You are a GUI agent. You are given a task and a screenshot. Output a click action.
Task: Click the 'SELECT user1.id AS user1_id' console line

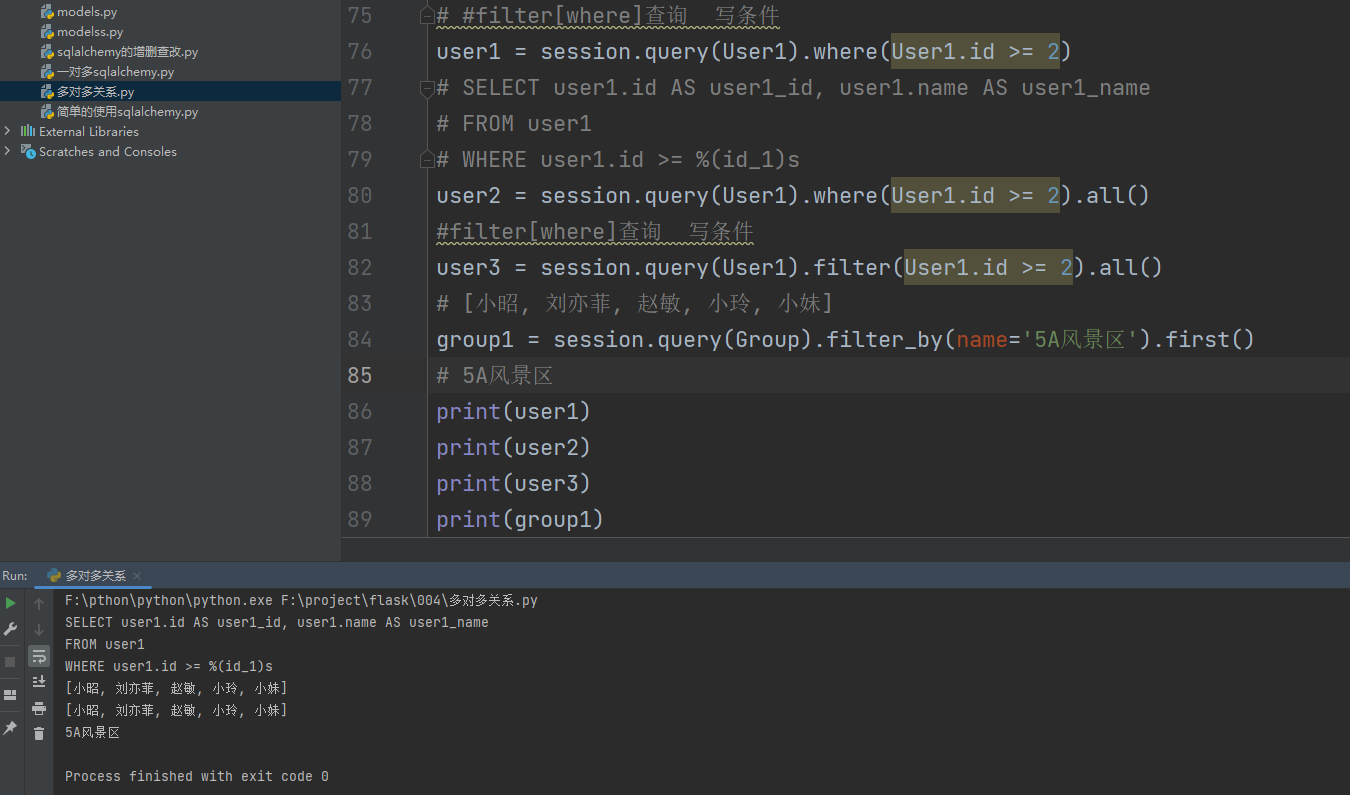coord(277,622)
